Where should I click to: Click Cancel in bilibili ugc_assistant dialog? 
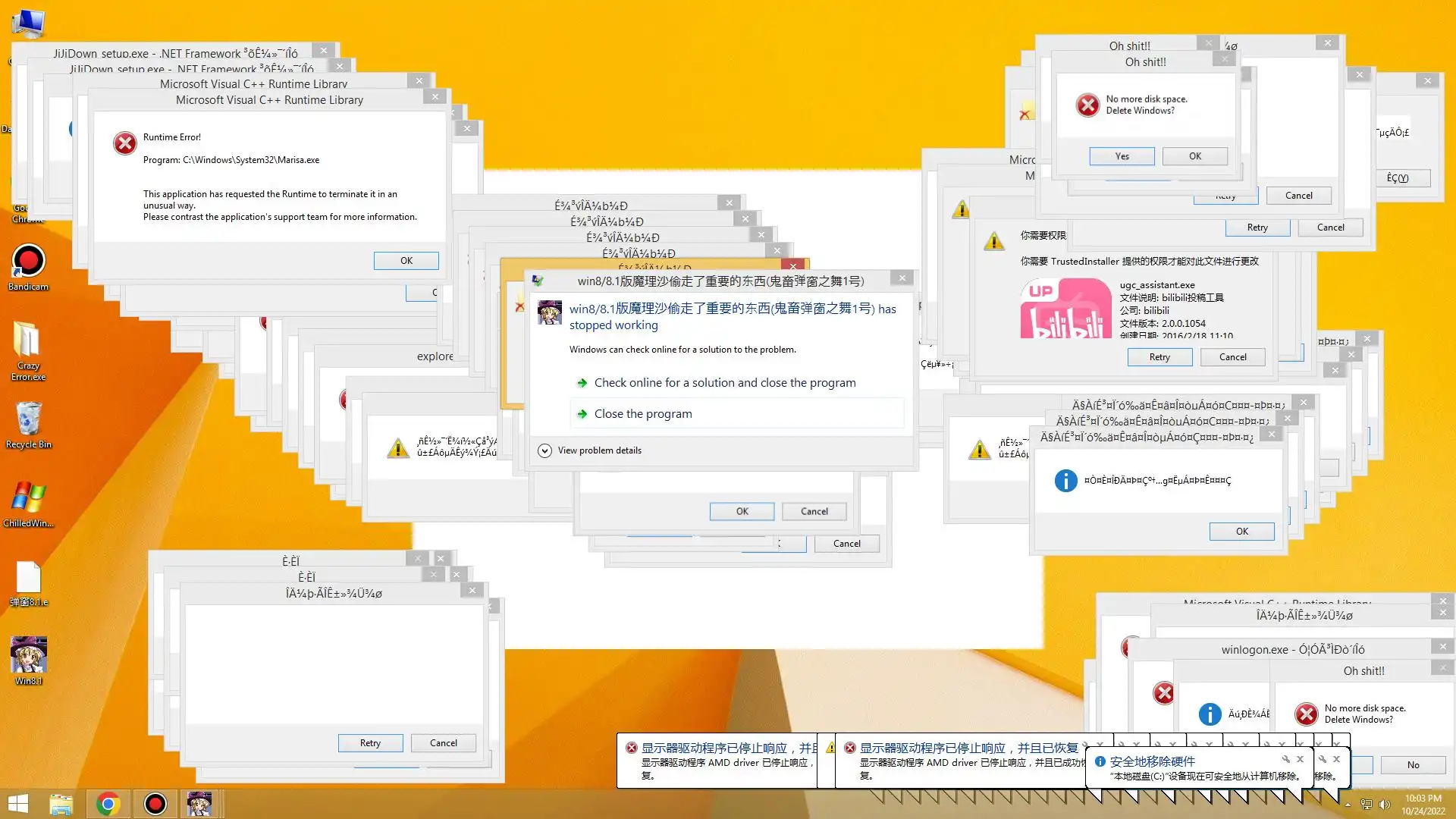1232,357
